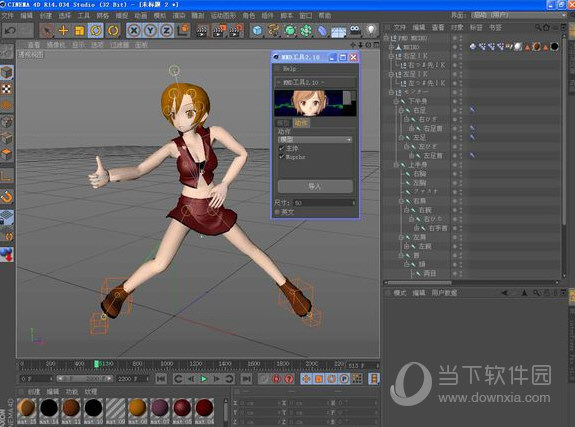Screen dimensions: 575x427
Task: Open the green array modeling objects icon
Action: [x=306, y=31]
